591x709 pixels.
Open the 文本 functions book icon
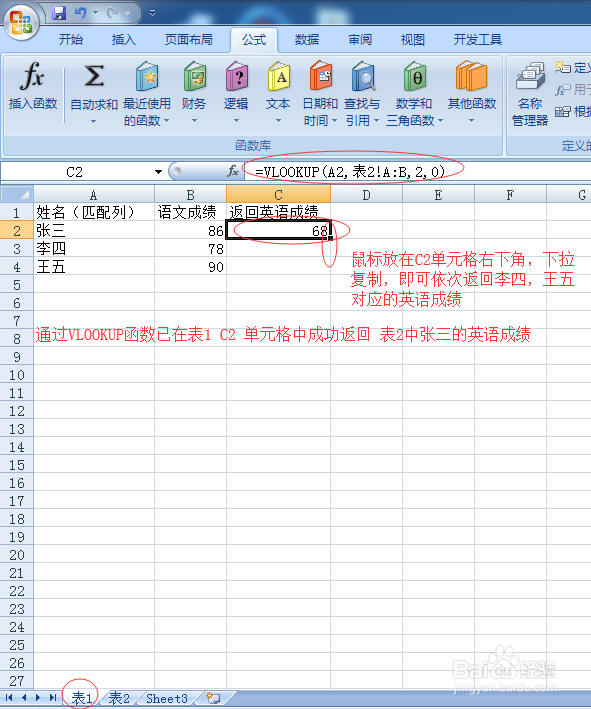coord(279,77)
